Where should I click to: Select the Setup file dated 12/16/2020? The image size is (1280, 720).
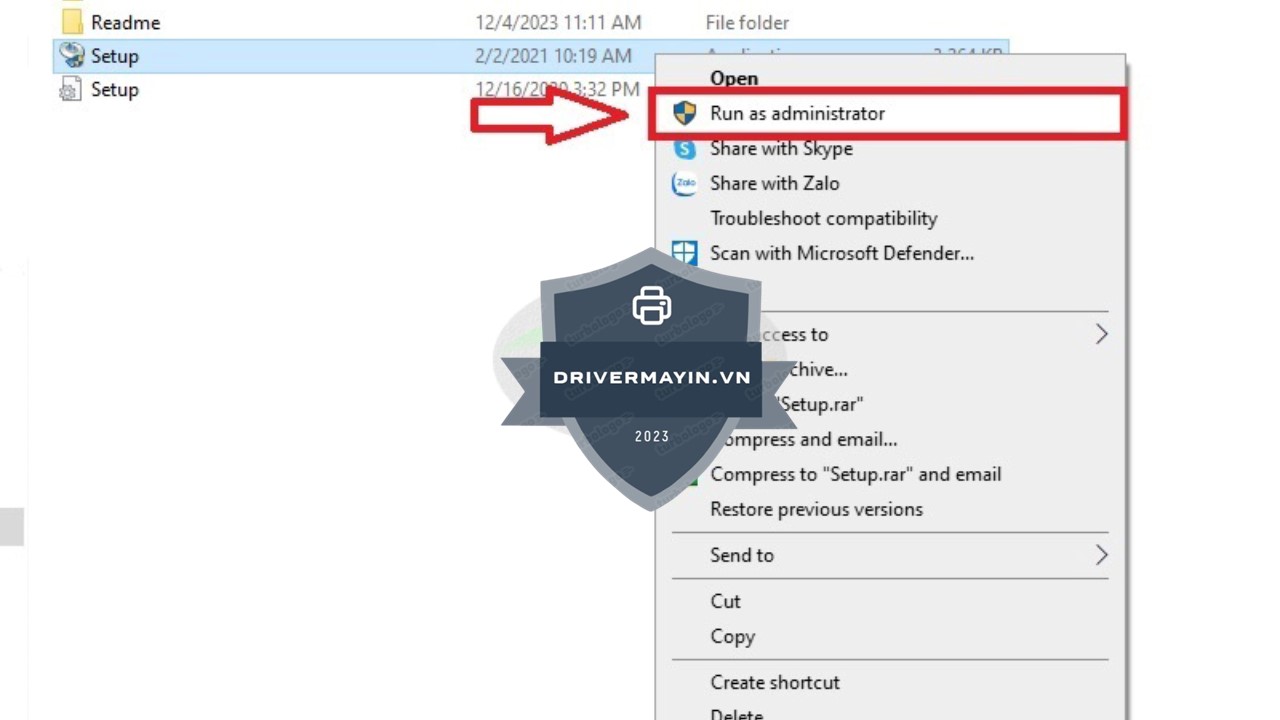(x=114, y=90)
